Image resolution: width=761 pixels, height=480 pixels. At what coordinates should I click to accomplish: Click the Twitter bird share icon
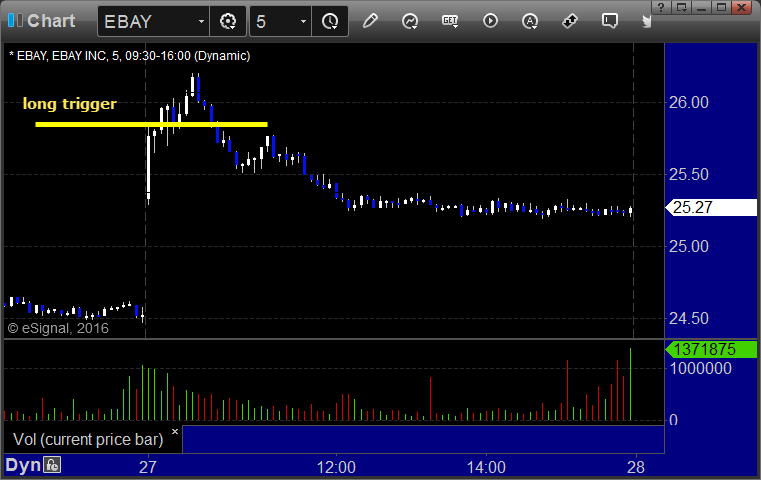[x=647, y=21]
